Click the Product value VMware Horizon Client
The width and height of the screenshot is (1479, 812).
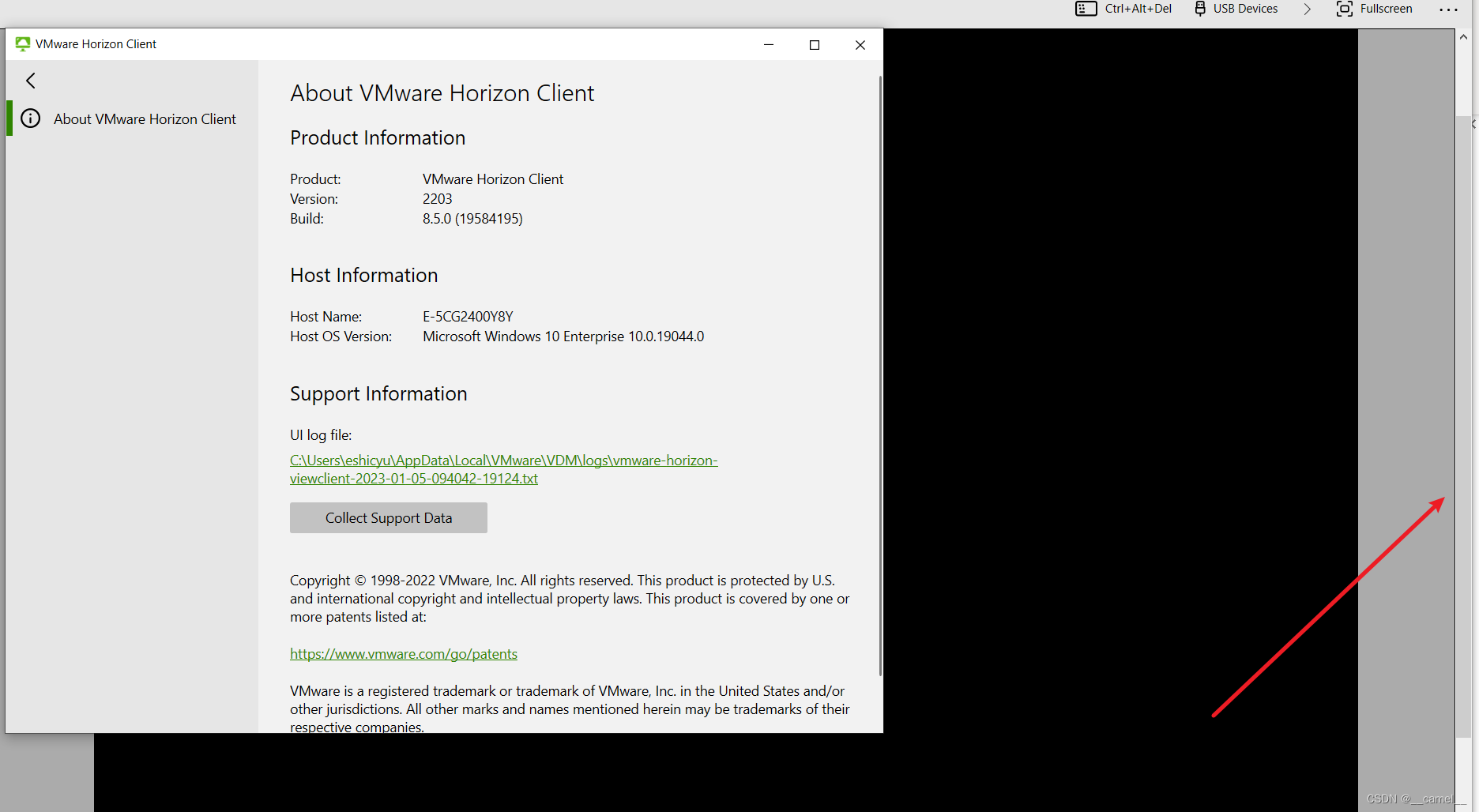493,179
